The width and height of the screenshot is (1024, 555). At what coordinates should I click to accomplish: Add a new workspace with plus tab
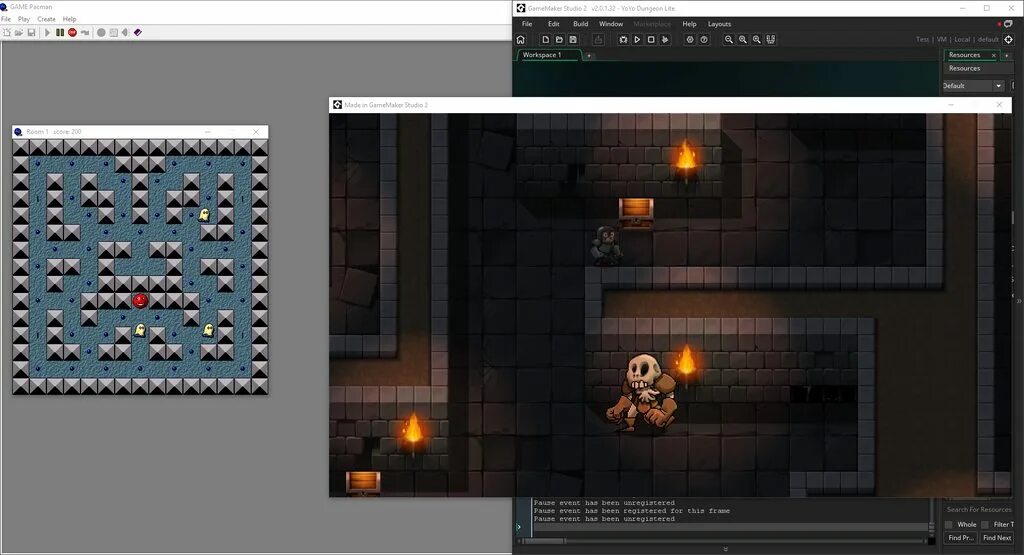pos(588,56)
